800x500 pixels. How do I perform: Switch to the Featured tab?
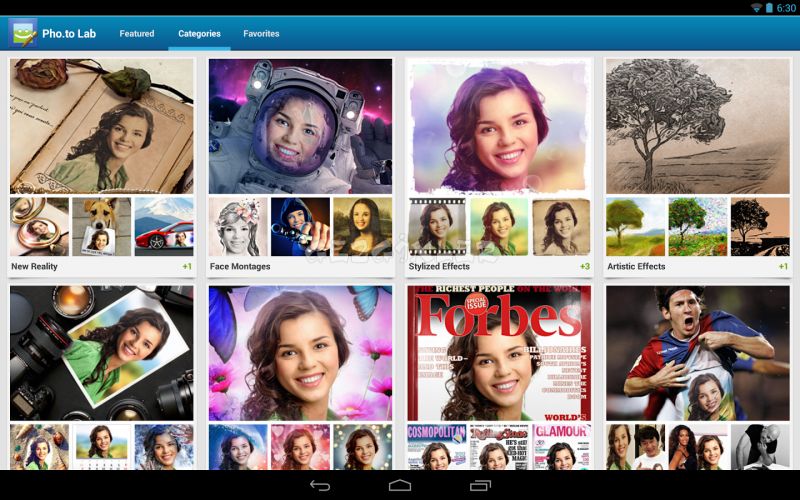137,34
